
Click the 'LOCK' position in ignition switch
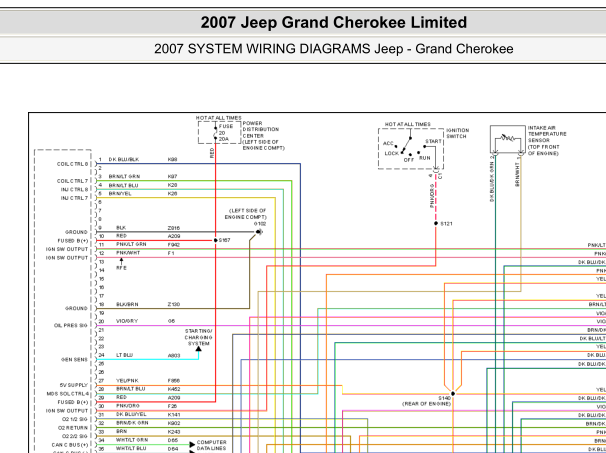tap(392, 153)
